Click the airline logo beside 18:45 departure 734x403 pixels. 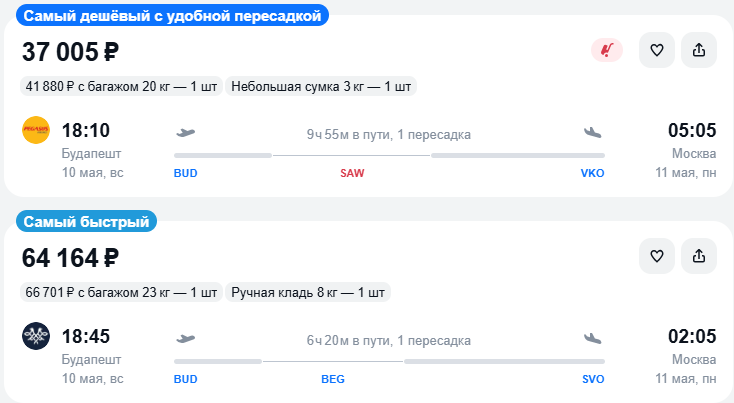point(36,337)
